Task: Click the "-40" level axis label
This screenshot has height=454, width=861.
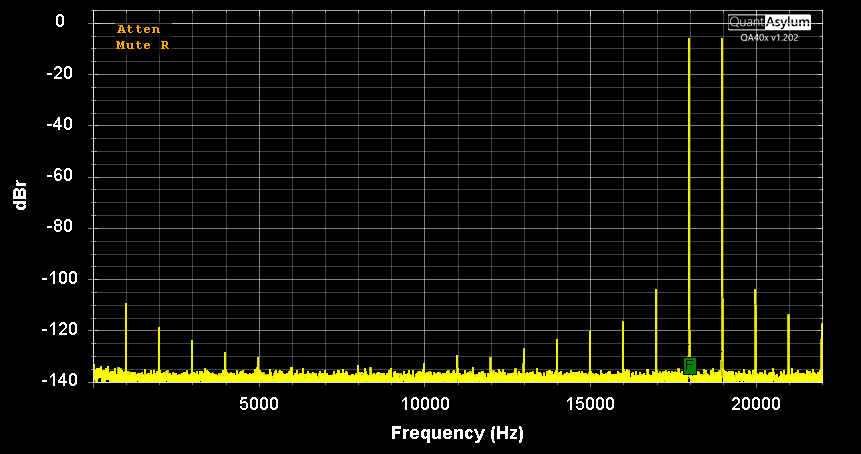Action: pos(60,125)
